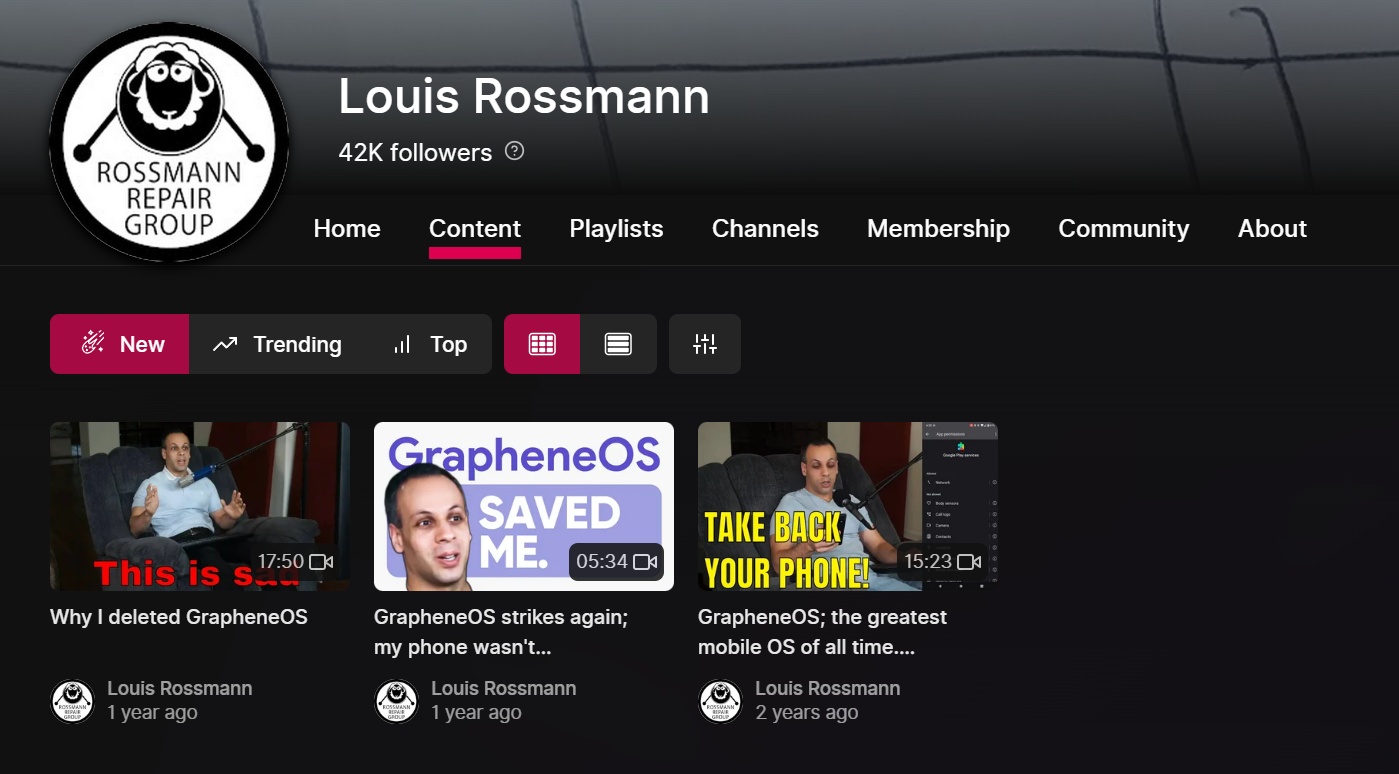Switch to list view layout
Viewport: 1399px width, 774px height.
click(x=618, y=344)
